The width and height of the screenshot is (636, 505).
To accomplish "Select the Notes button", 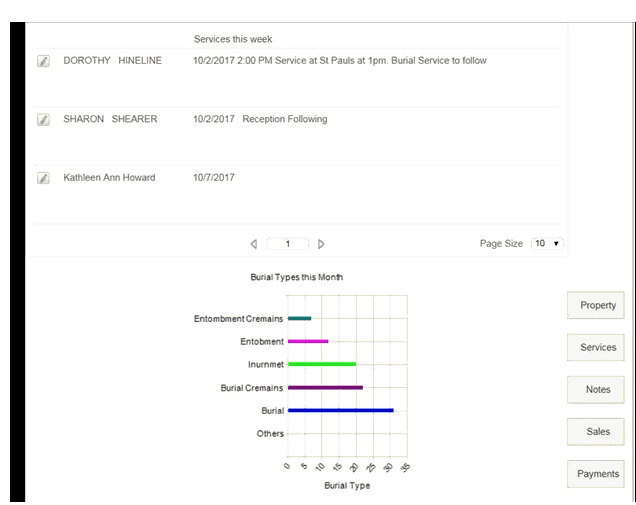I will click(597, 390).
